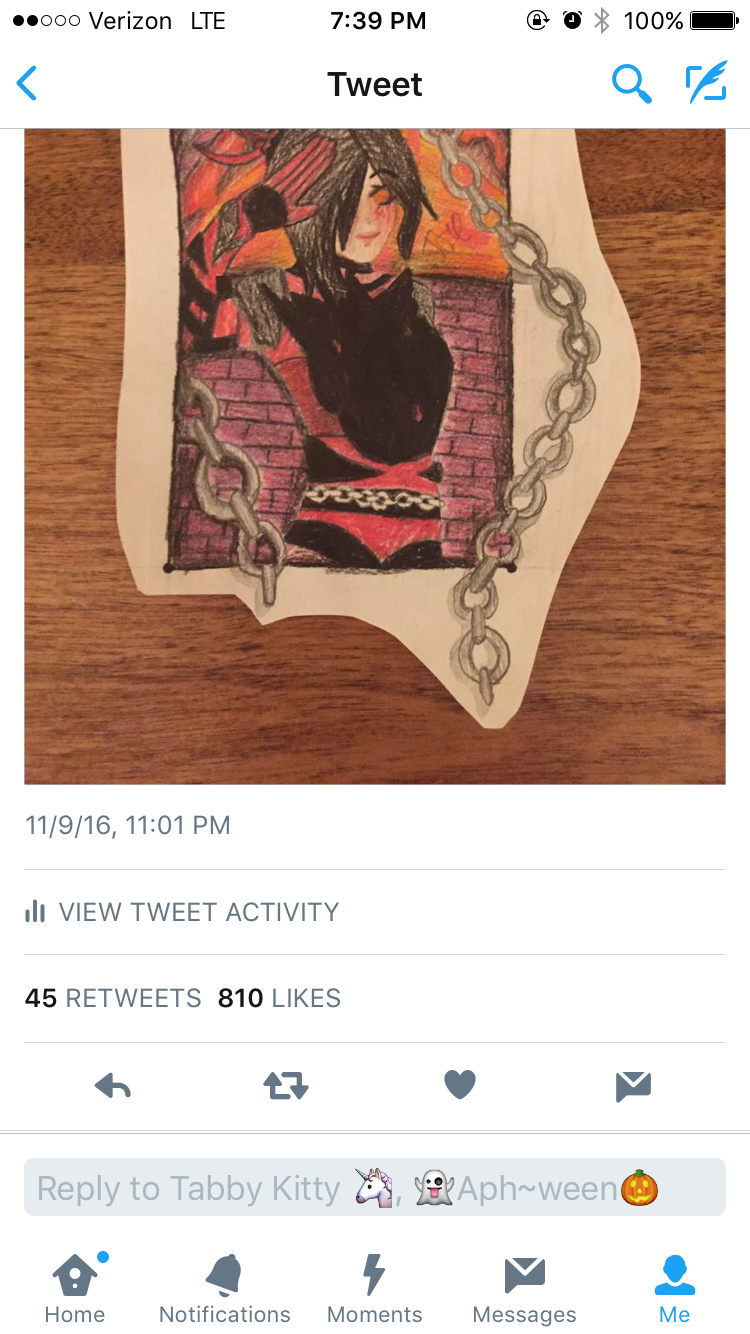This screenshot has height=1334, width=750.
Task: Open search with the magnifying glass icon
Action: point(632,84)
